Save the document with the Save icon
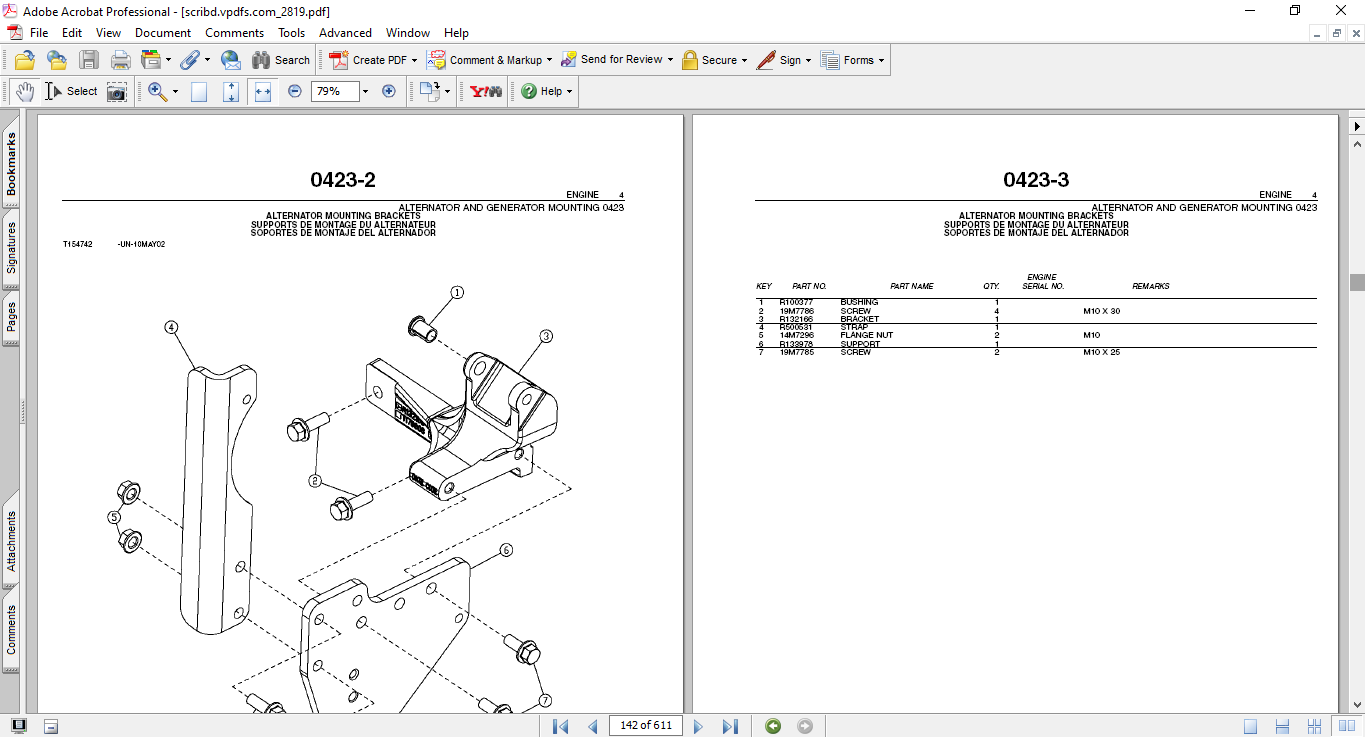 (x=89, y=60)
